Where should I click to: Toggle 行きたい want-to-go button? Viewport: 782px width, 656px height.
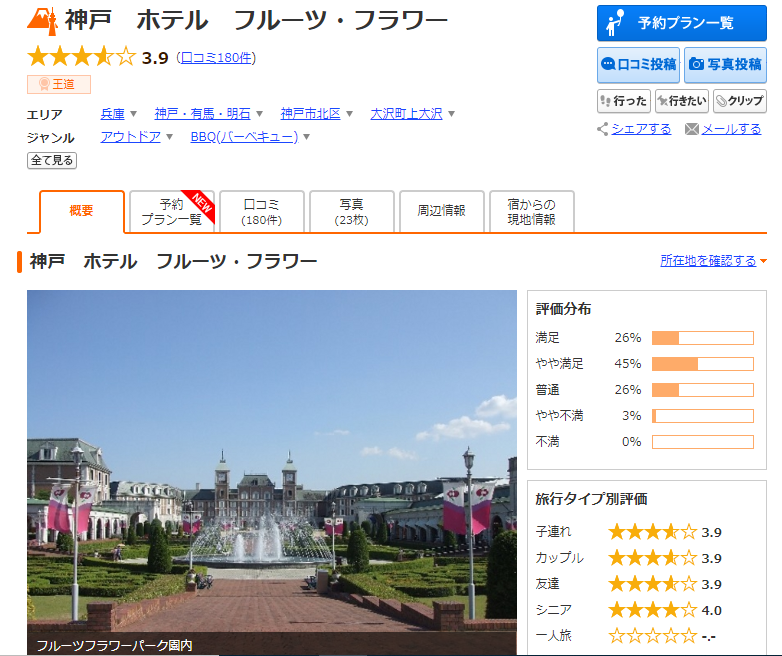click(x=681, y=101)
